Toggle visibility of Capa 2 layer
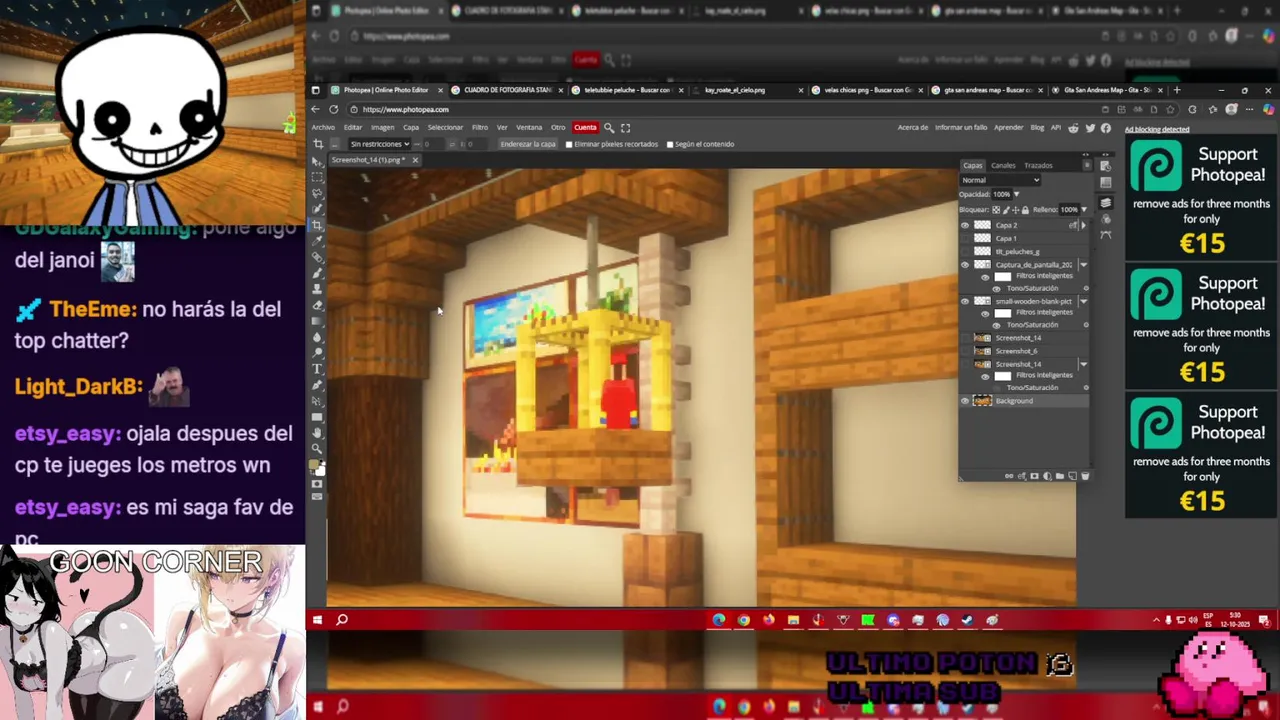The image size is (1280, 720). tap(965, 225)
